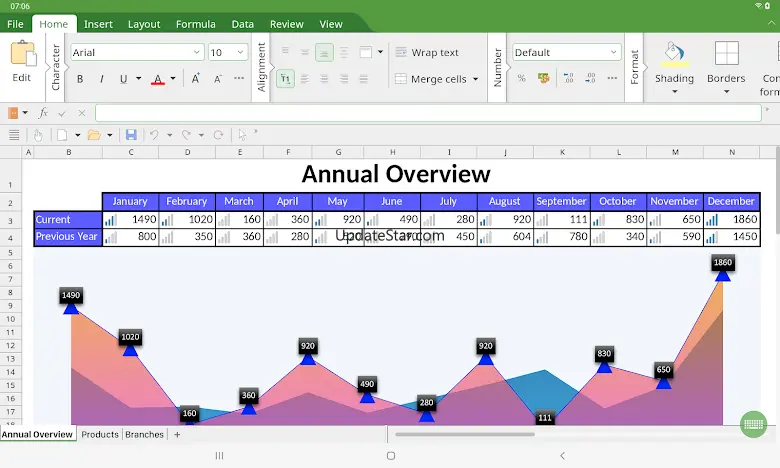Screen dimensions: 780x468
Task: Click the decrease decimal places icon
Action: [590, 78]
